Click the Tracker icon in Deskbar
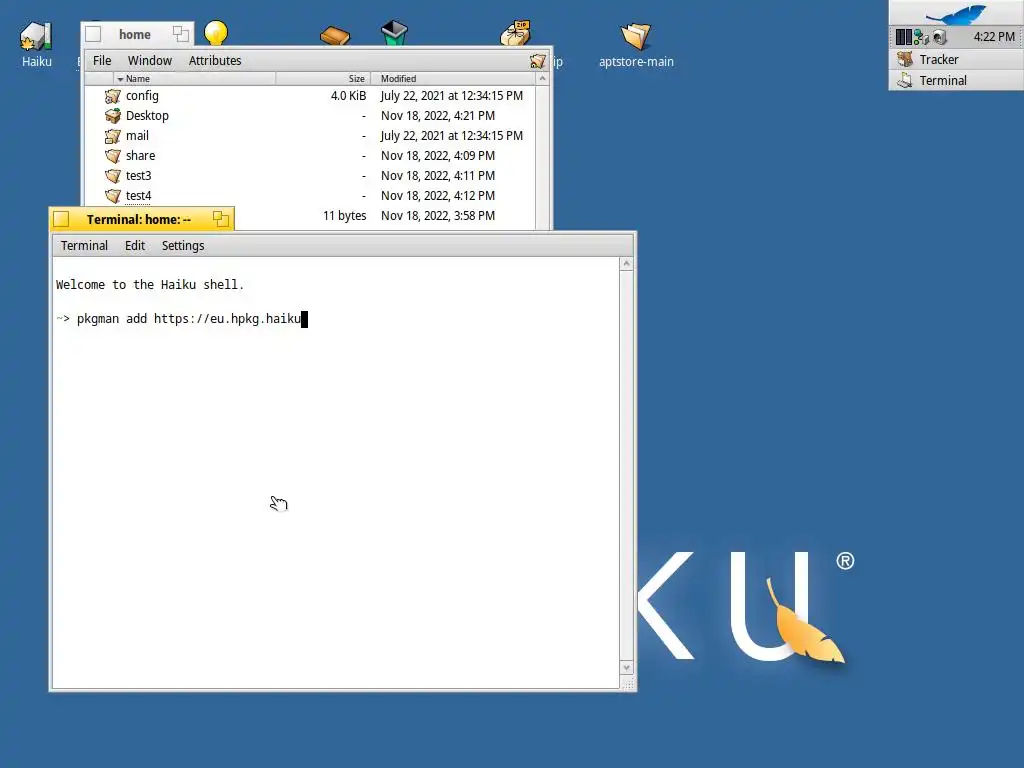Screen dimensions: 1024x768 (904, 59)
